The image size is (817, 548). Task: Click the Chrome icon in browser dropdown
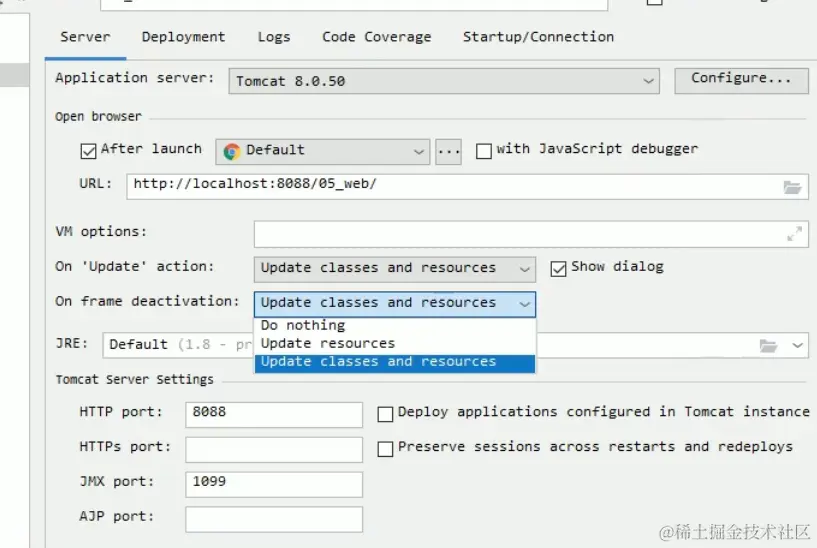(x=231, y=152)
